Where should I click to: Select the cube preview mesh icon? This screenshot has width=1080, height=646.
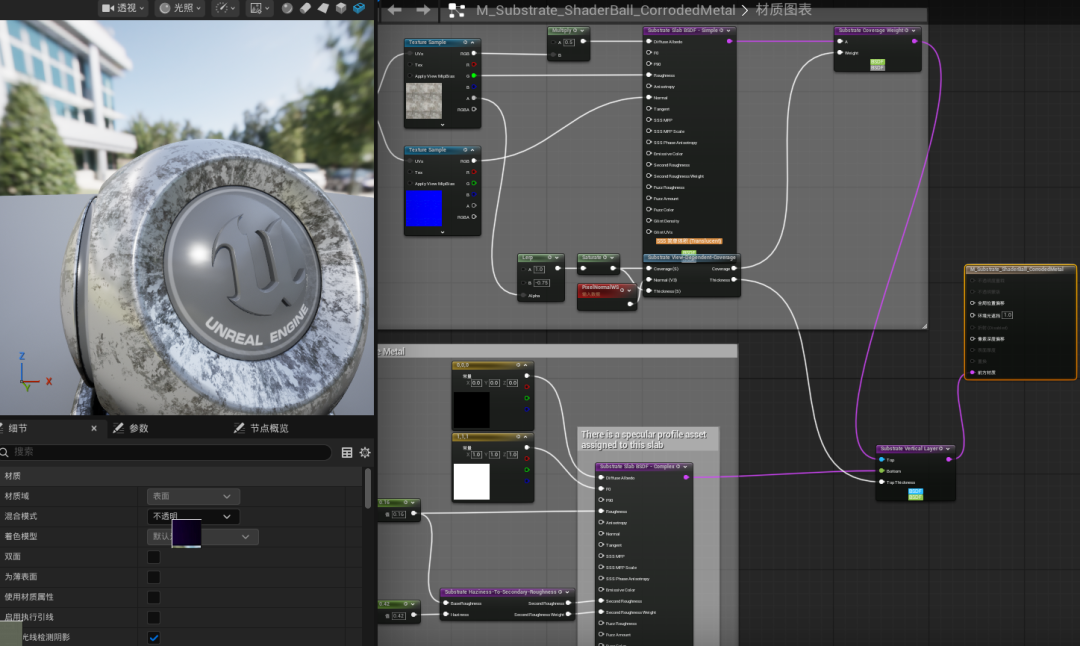pos(341,8)
